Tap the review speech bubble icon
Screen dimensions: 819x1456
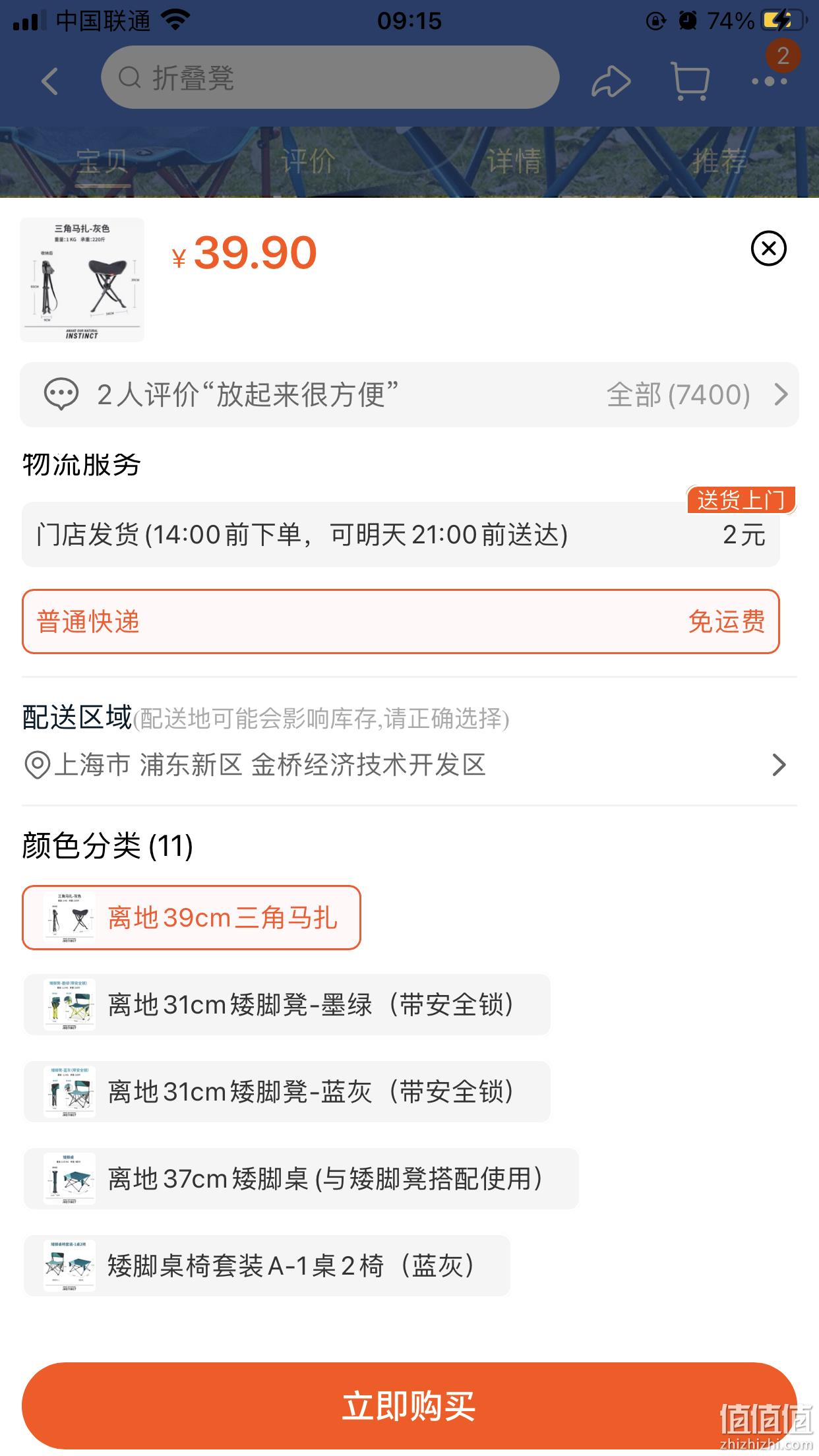(x=61, y=394)
